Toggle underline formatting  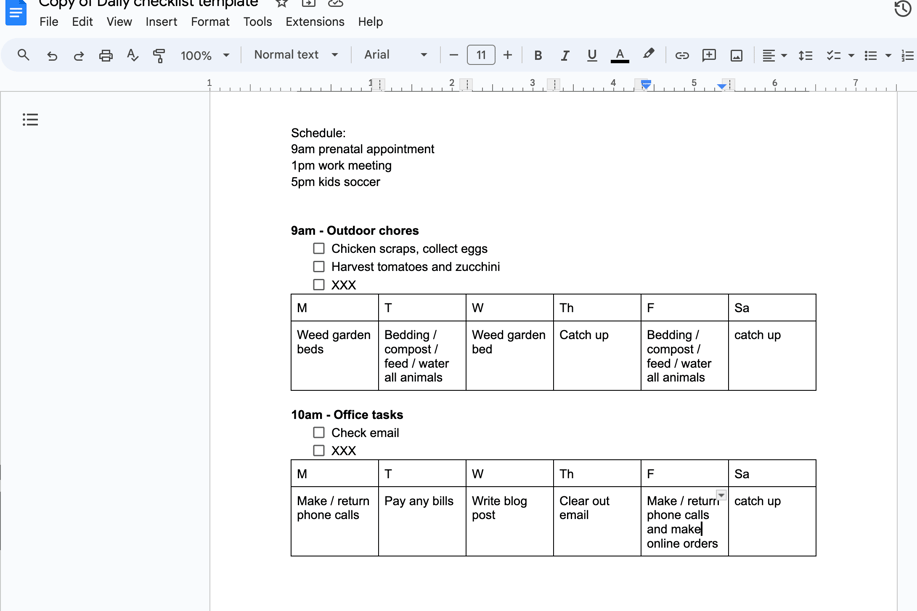click(592, 56)
